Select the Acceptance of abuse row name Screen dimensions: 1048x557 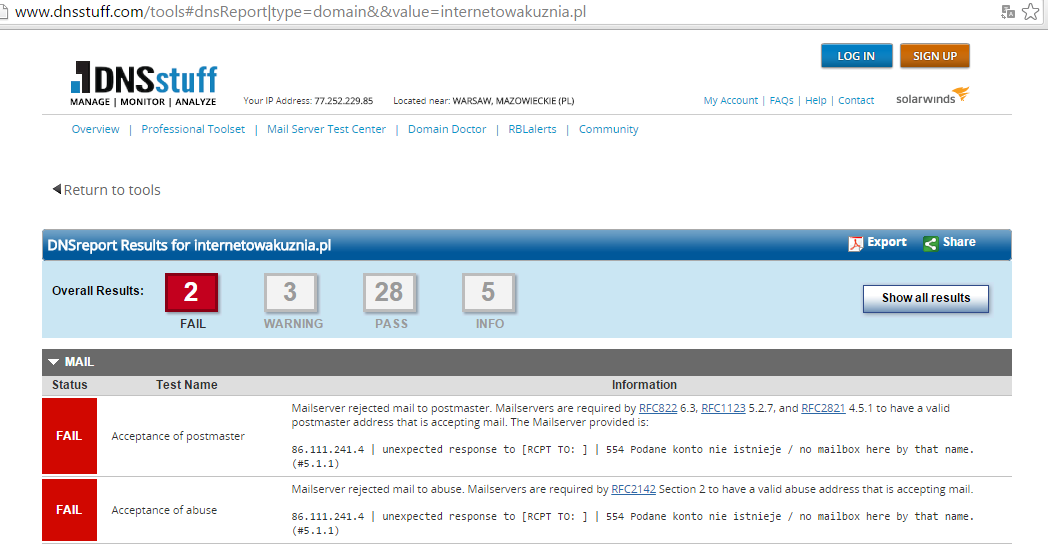coord(164,510)
